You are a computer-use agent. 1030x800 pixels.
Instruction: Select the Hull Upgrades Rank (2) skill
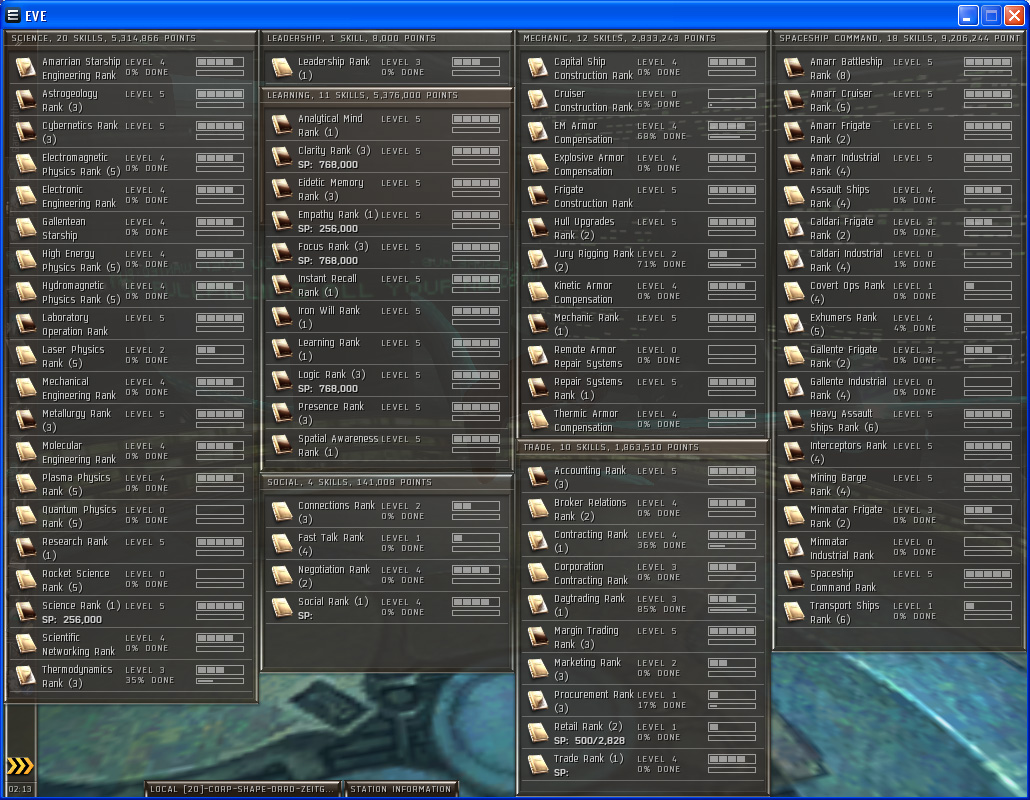tap(643, 228)
